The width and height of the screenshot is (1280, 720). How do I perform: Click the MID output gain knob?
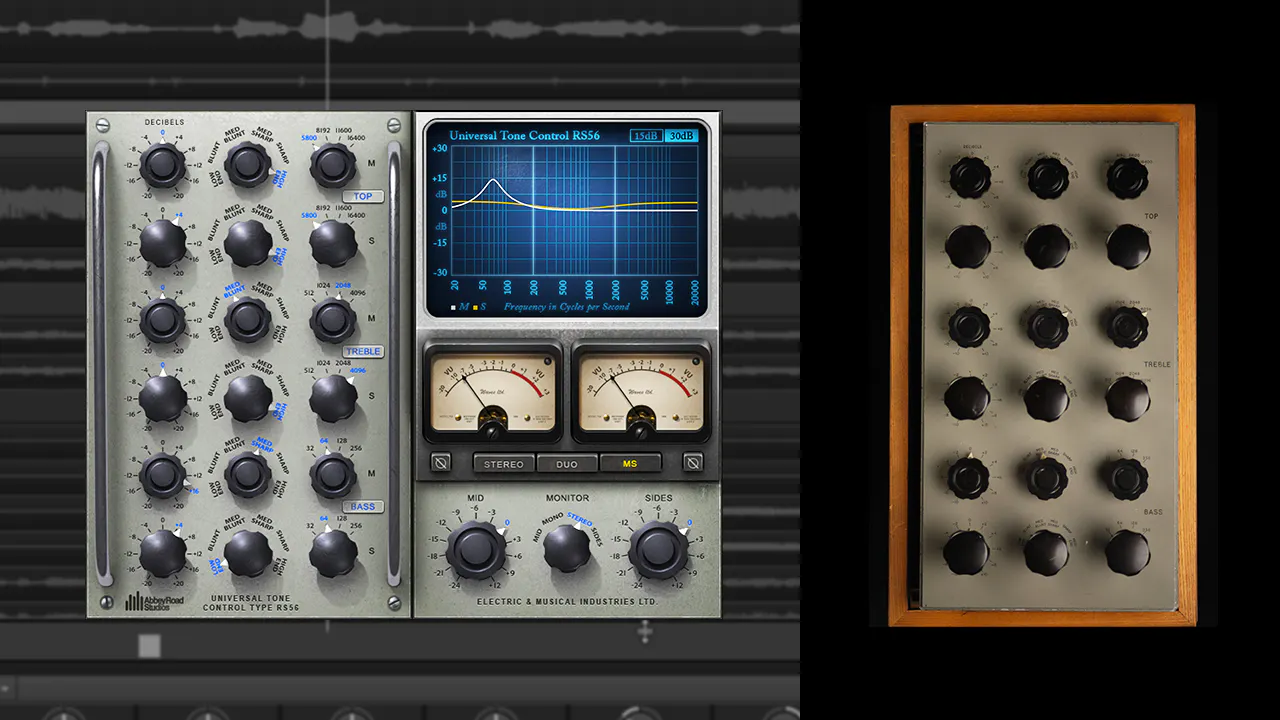tap(476, 549)
